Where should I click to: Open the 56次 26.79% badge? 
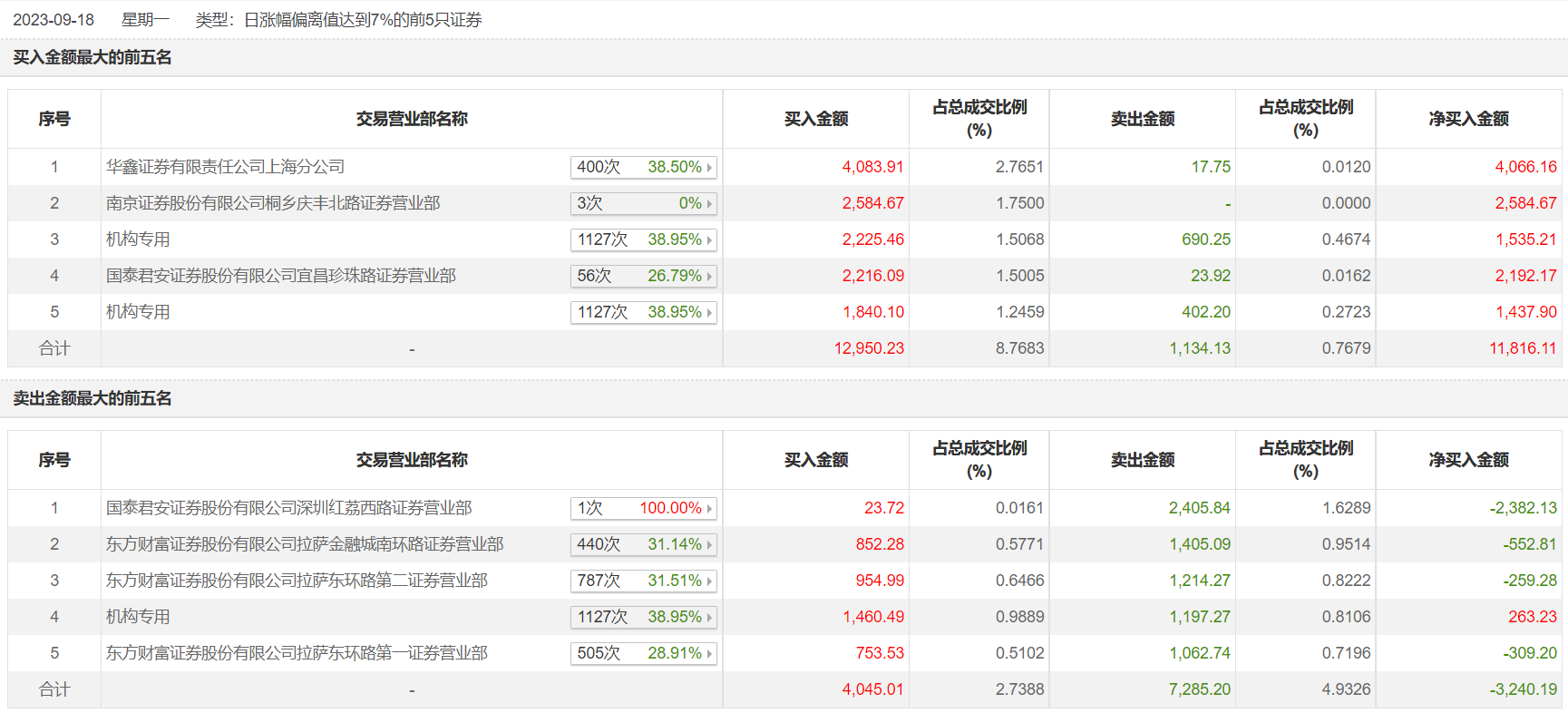coord(644,276)
